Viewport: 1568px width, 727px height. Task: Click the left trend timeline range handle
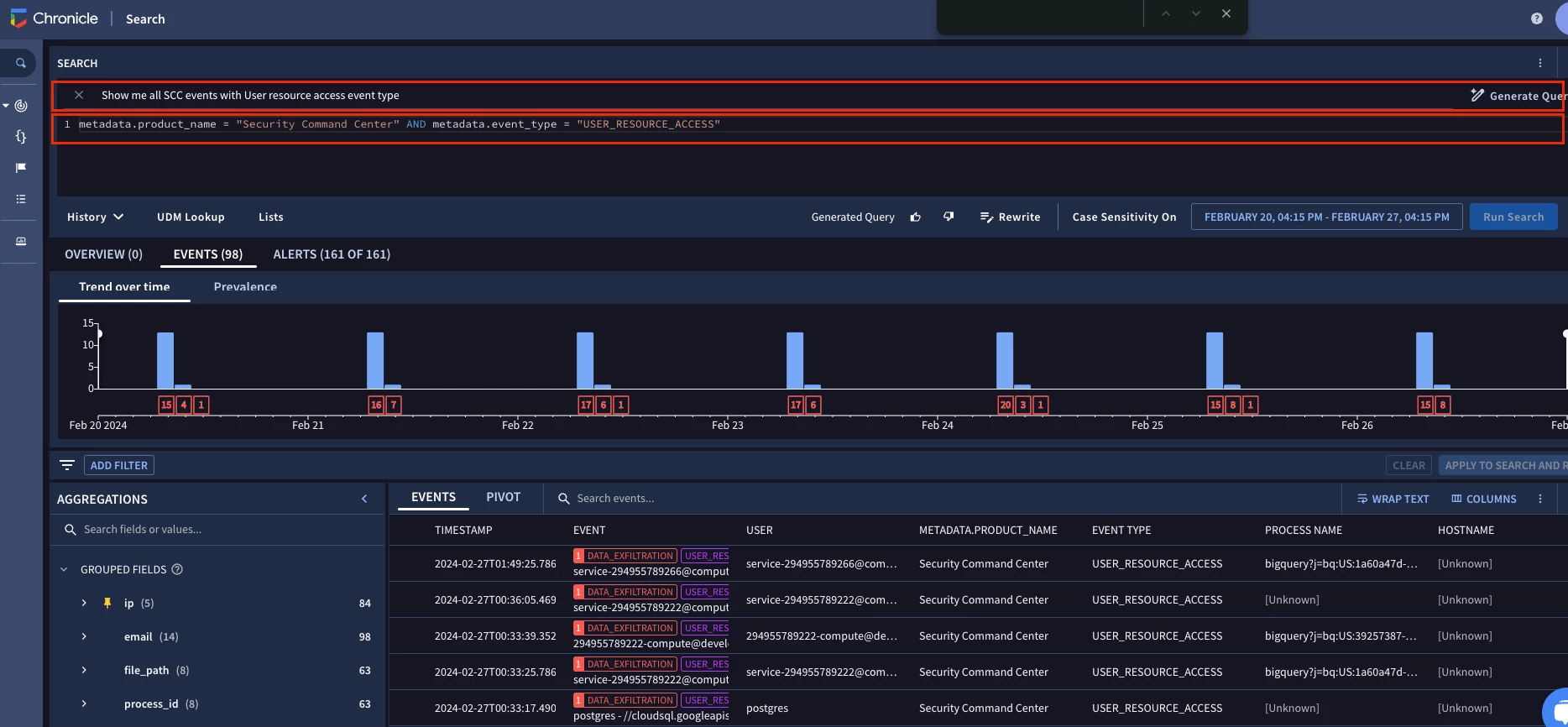[x=99, y=334]
